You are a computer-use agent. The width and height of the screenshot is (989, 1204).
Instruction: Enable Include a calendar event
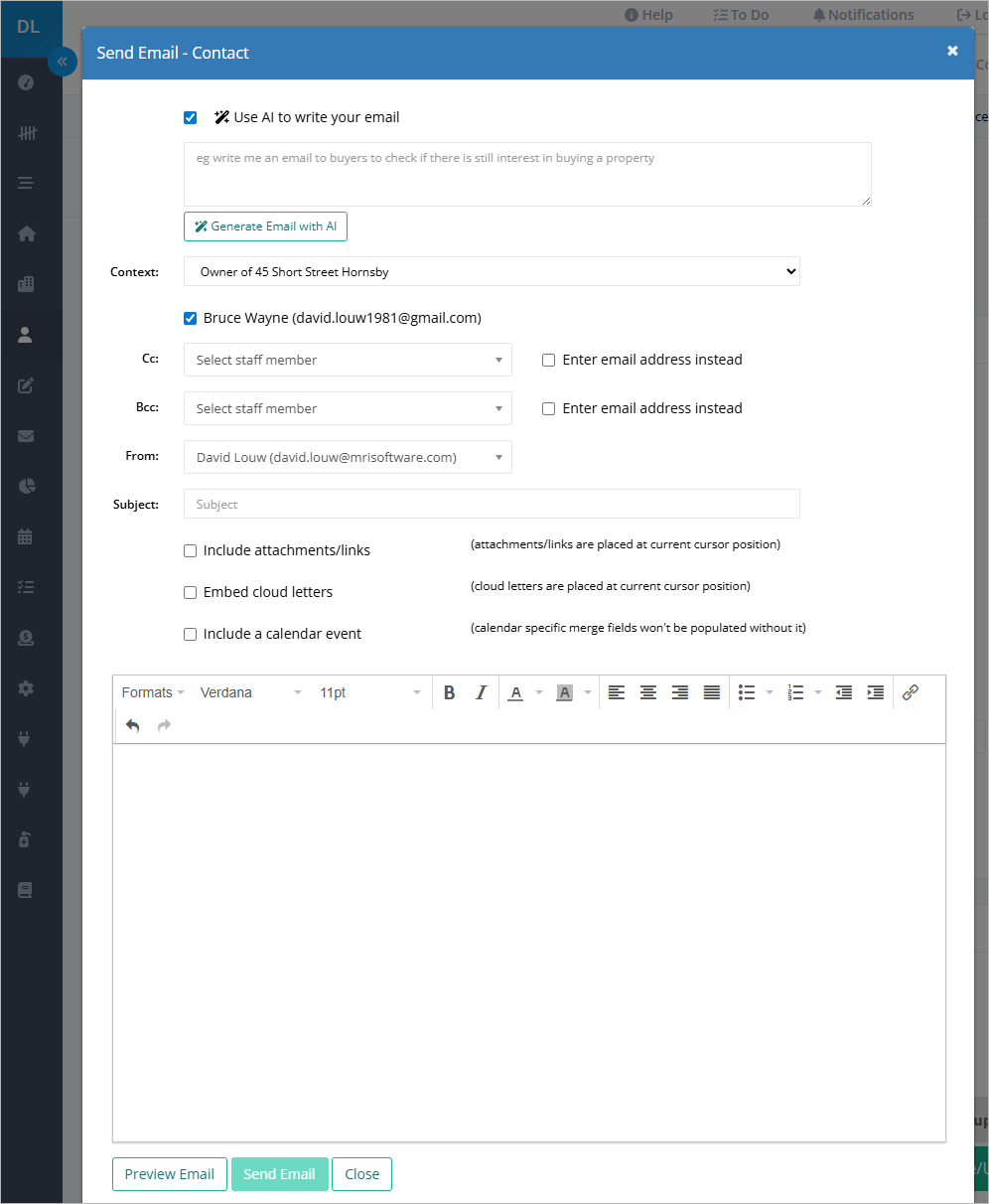pos(191,634)
